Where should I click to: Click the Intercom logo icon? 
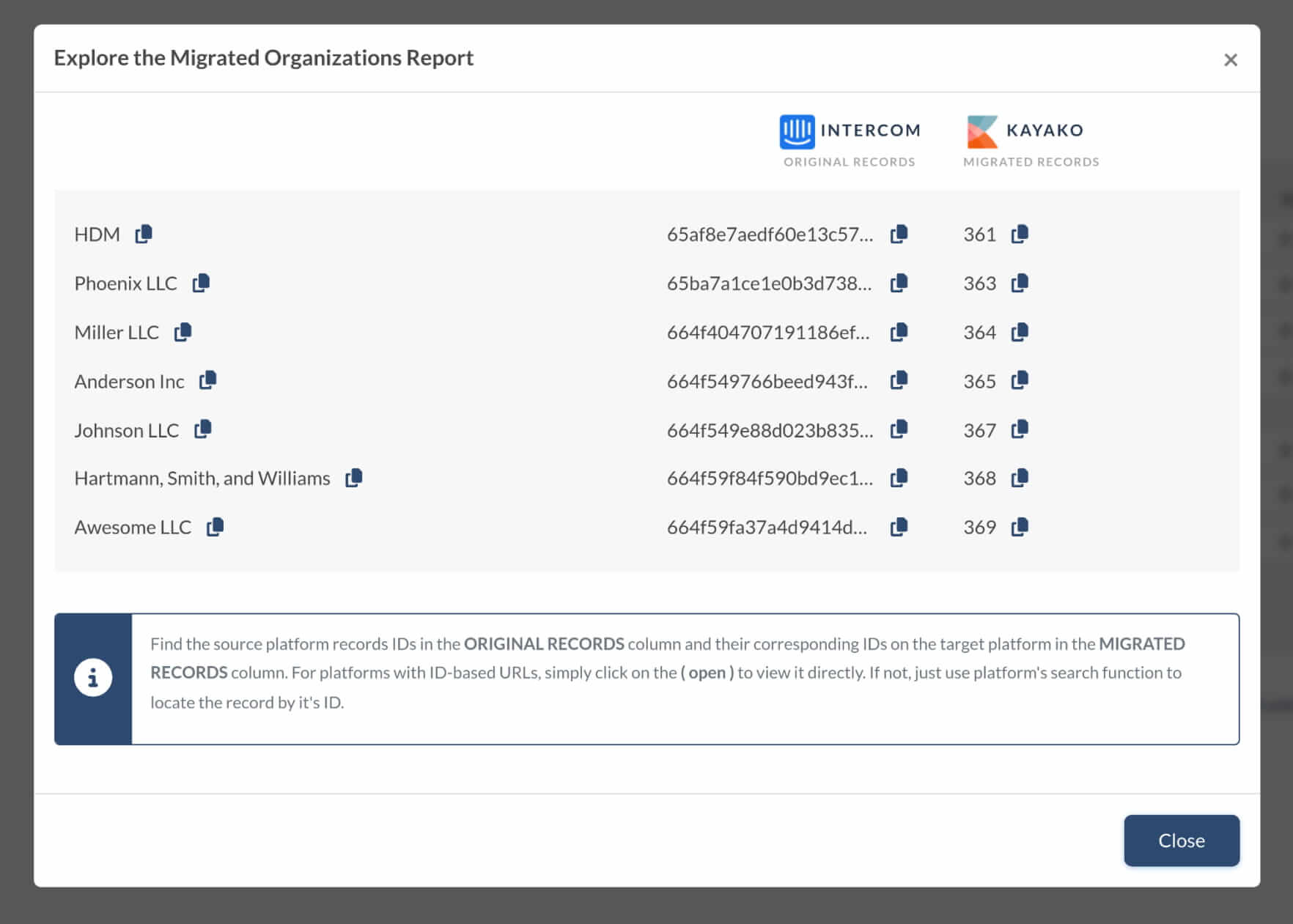click(797, 131)
